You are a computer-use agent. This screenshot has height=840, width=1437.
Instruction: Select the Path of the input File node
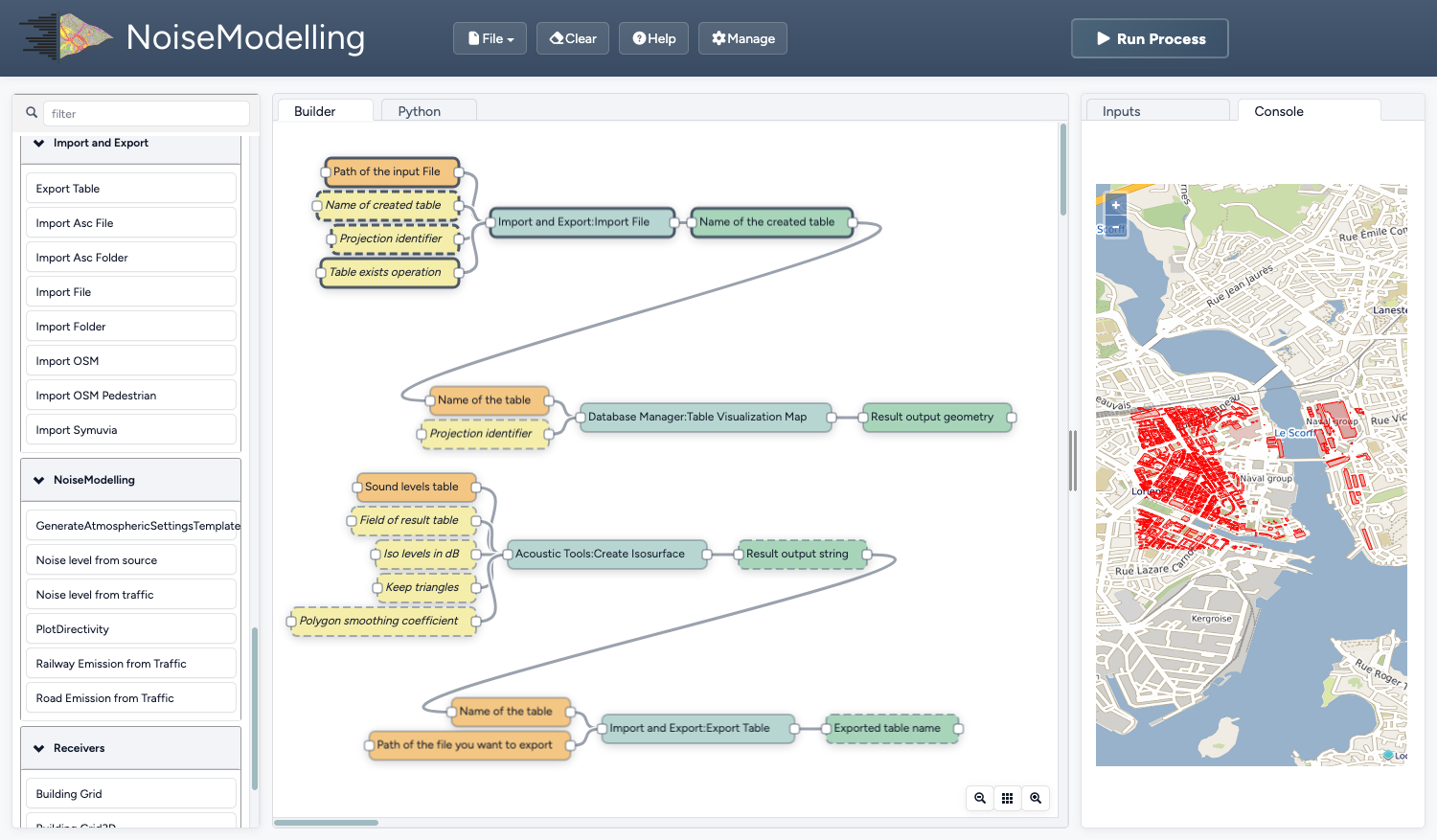pyautogui.click(x=392, y=172)
